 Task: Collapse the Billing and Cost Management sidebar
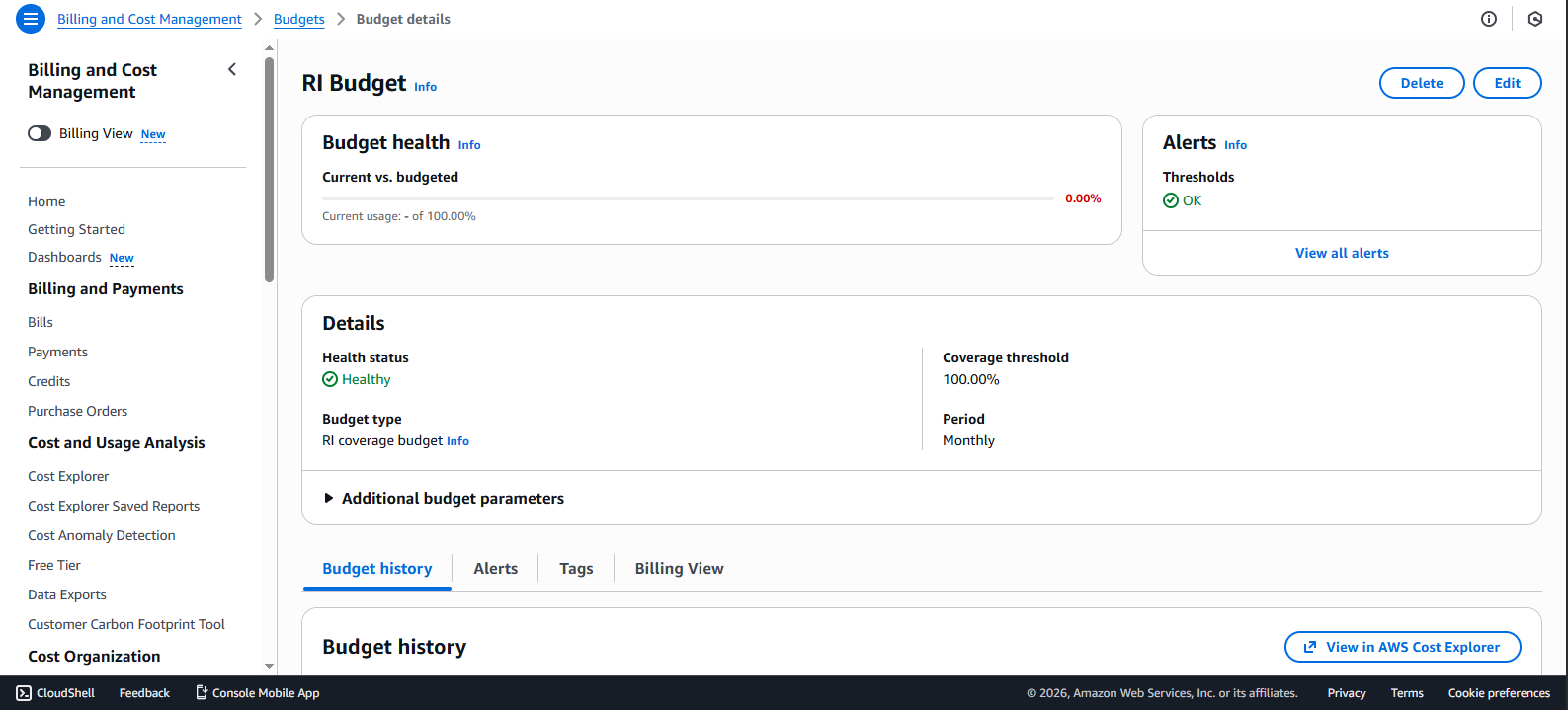coord(232,69)
